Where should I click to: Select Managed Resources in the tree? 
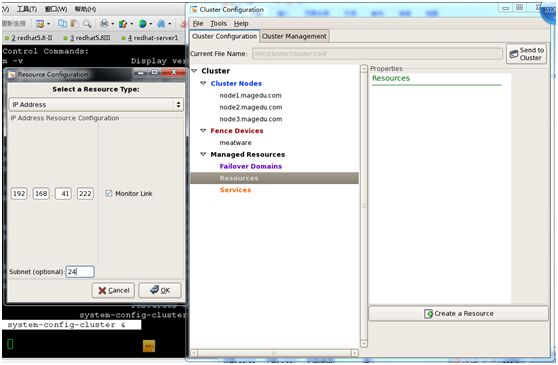247,154
